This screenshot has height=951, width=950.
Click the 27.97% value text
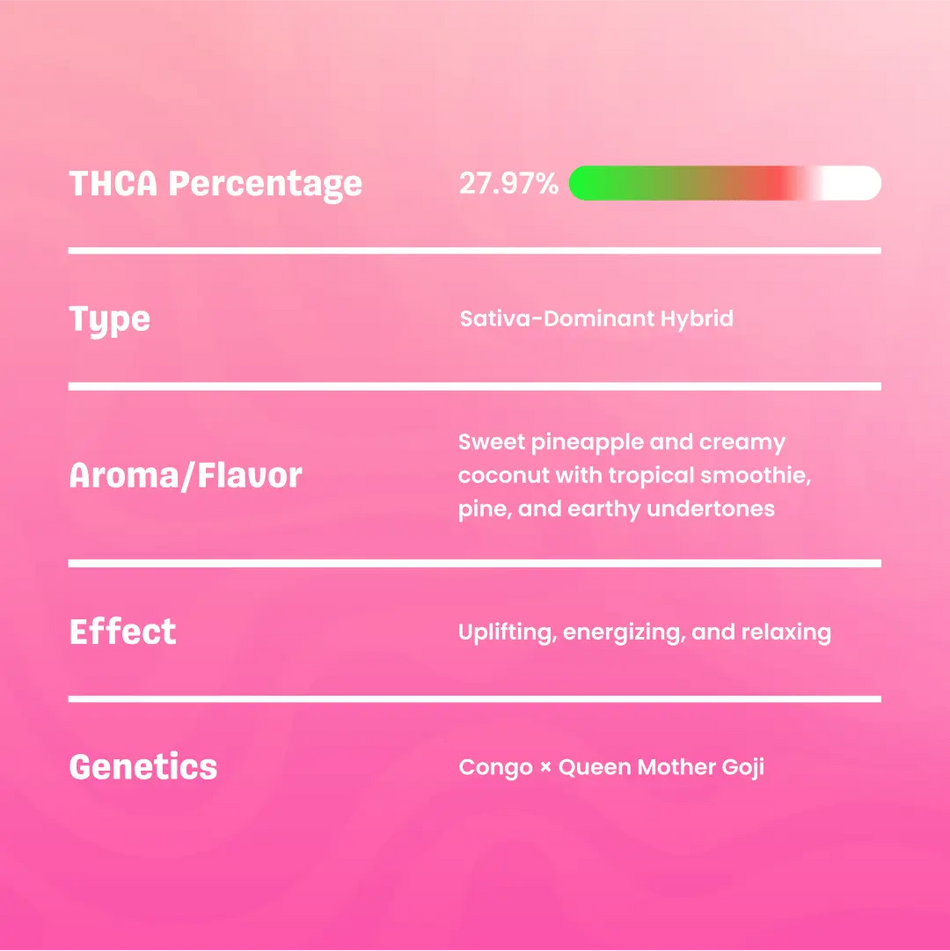click(508, 184)
